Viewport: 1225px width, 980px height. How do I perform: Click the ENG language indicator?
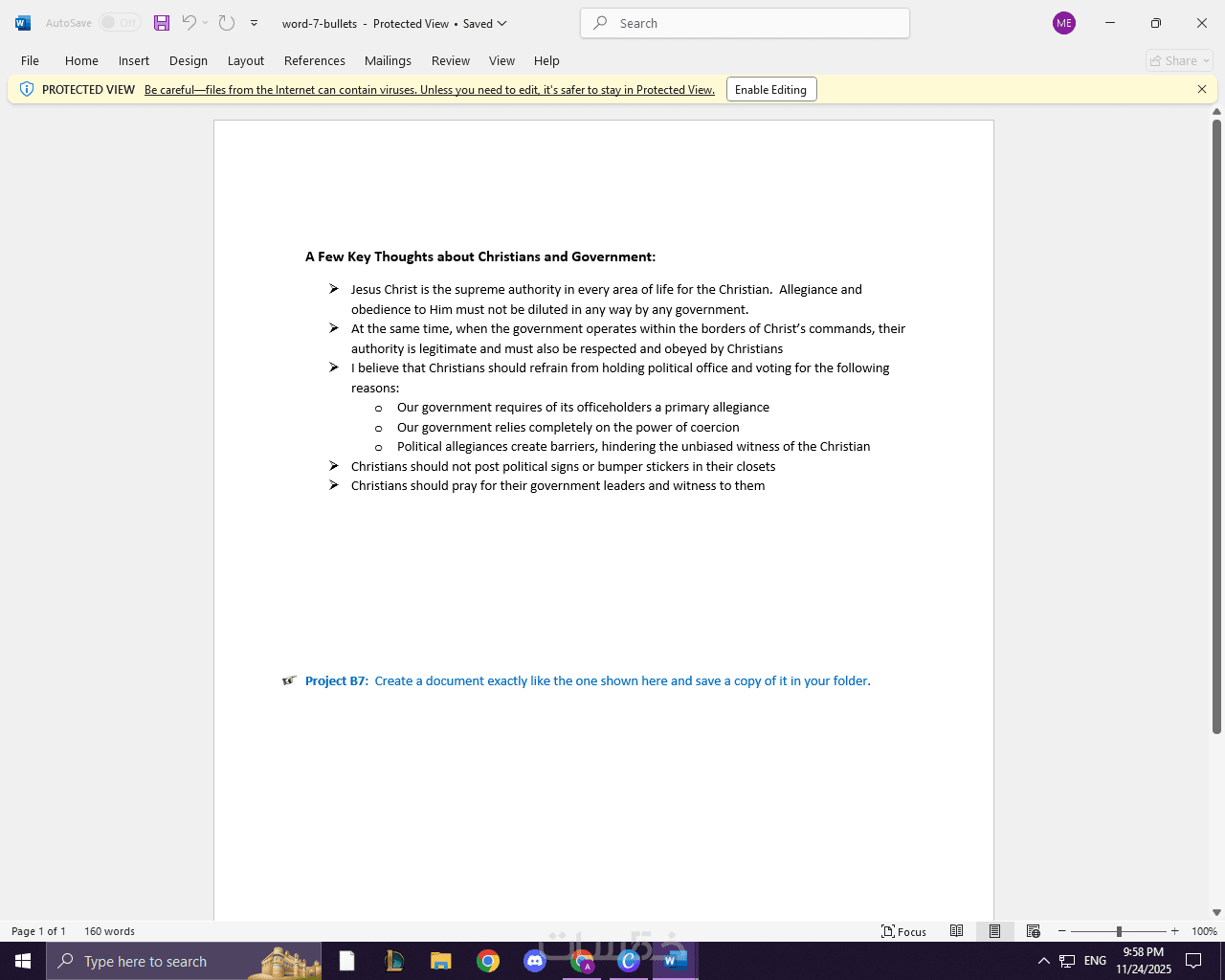pyautogui.click(x=1096, y=961)
